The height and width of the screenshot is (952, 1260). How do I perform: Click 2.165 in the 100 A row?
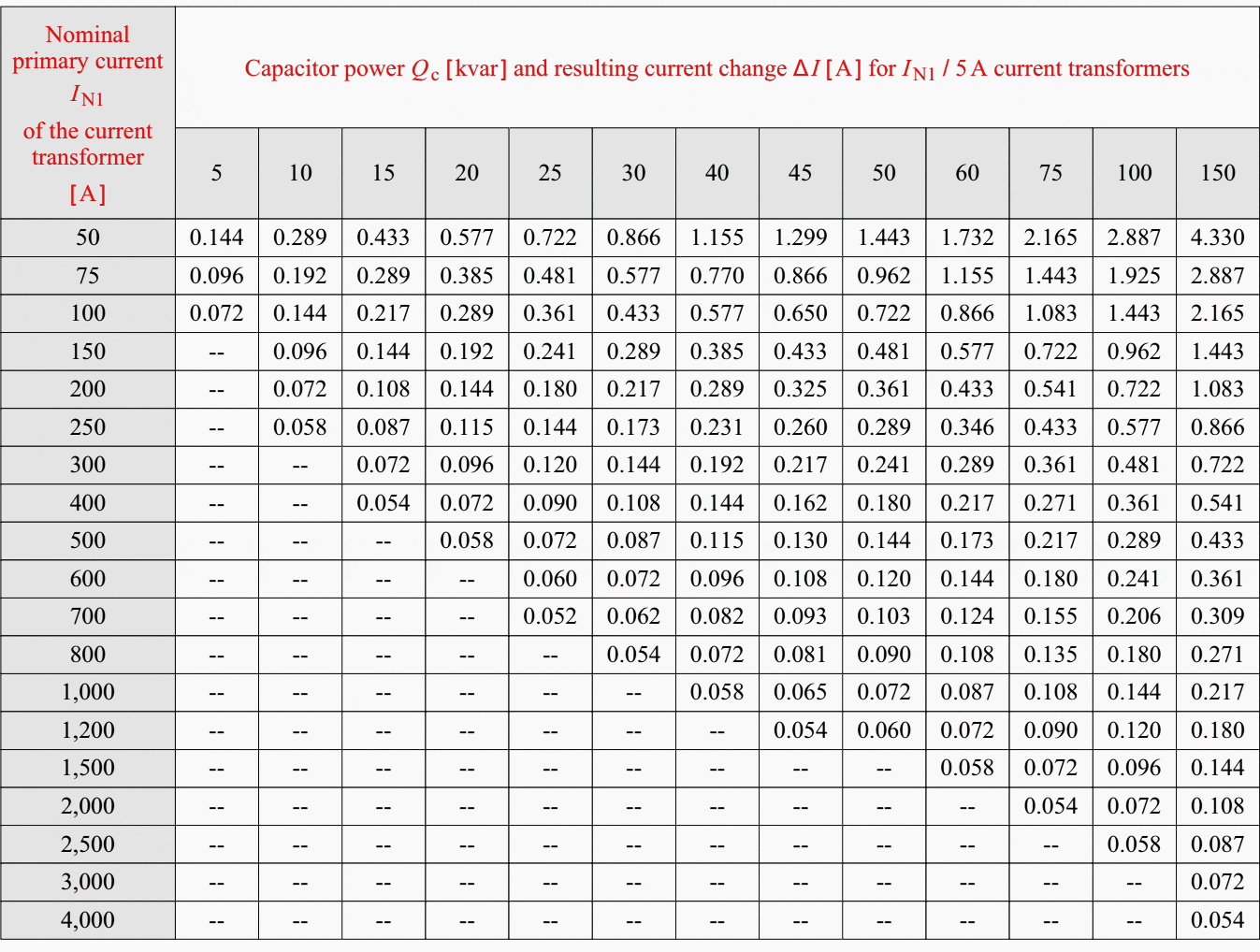click(x=1218, y=313)
